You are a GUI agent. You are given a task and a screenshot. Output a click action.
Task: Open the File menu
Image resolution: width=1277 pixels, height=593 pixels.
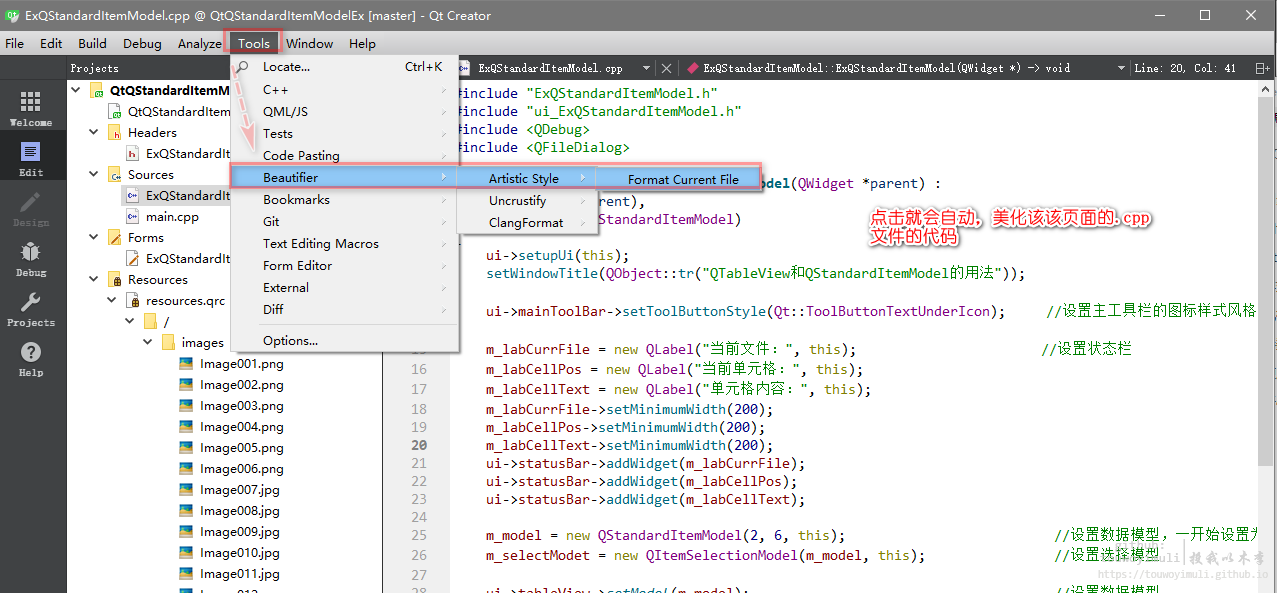coord(15,43)
